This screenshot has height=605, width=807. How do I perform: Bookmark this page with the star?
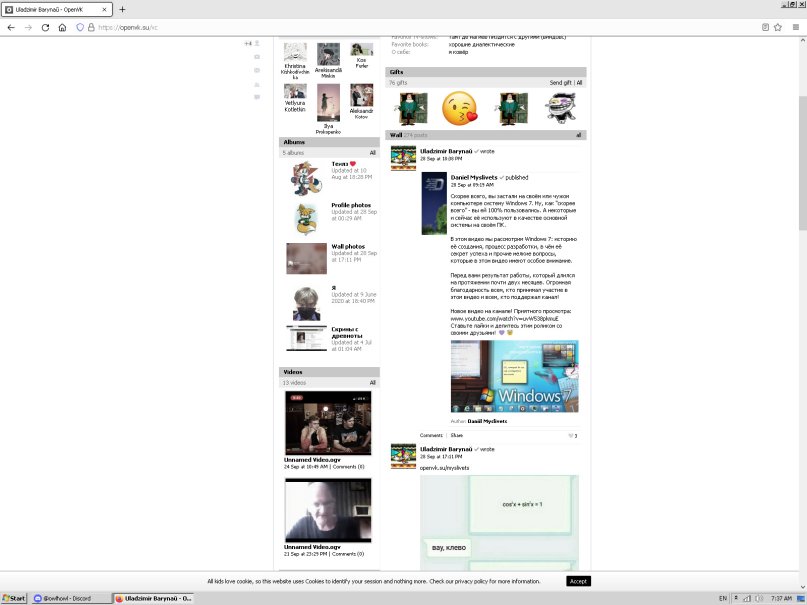(x=778, y=27)
